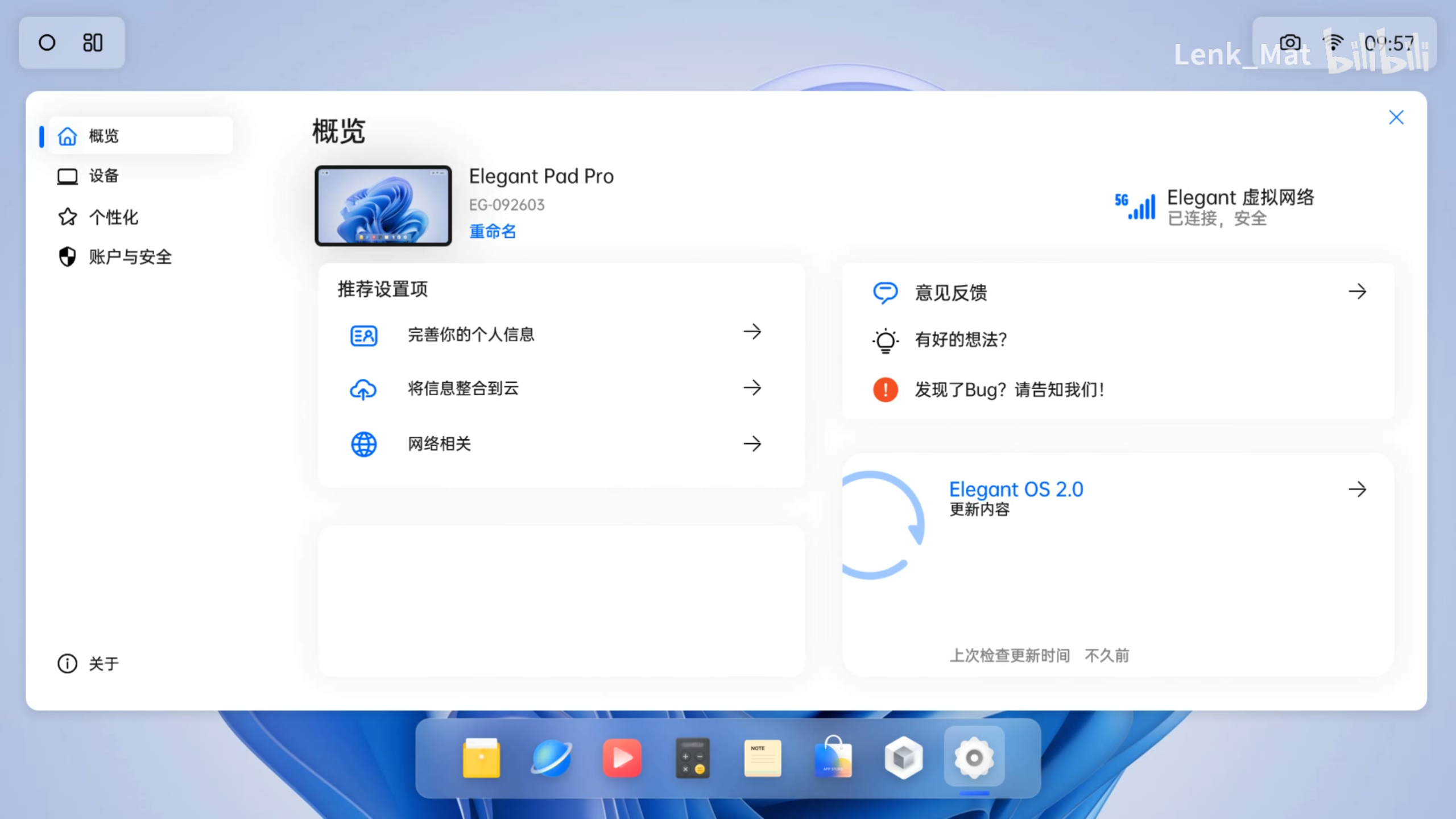Click the 推荐设置项 section heading
Screen dimensions: 1456x819
pos(383,289)
